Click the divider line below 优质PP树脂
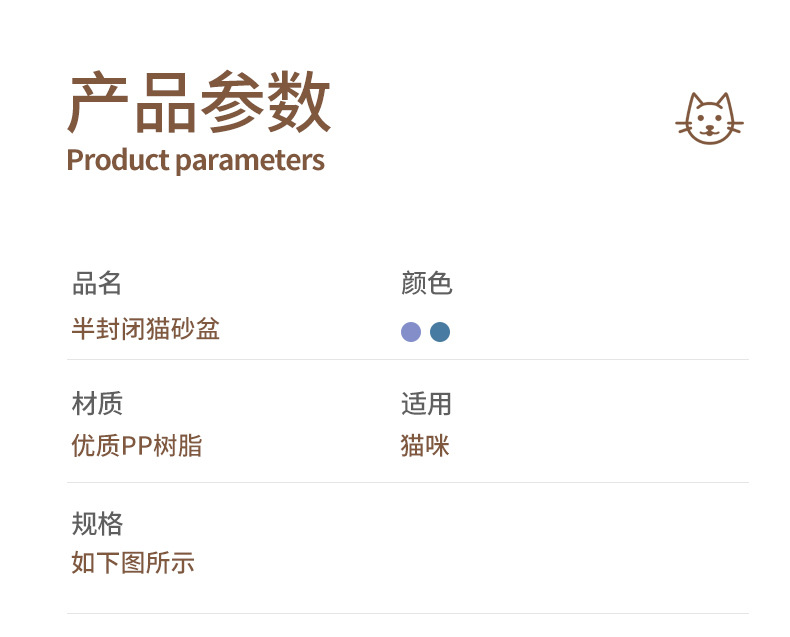Image resolution: width=790 pixels, height=637 pixels. point(407,483)
